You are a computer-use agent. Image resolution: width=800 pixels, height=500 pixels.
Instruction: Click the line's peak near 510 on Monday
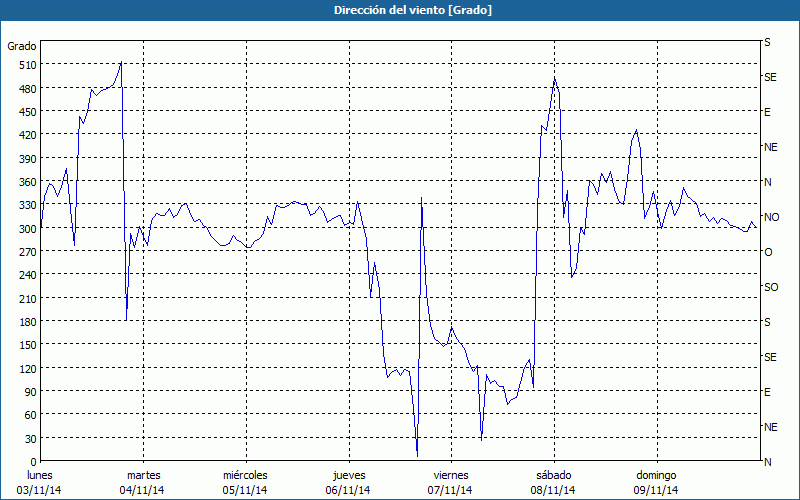121,63
